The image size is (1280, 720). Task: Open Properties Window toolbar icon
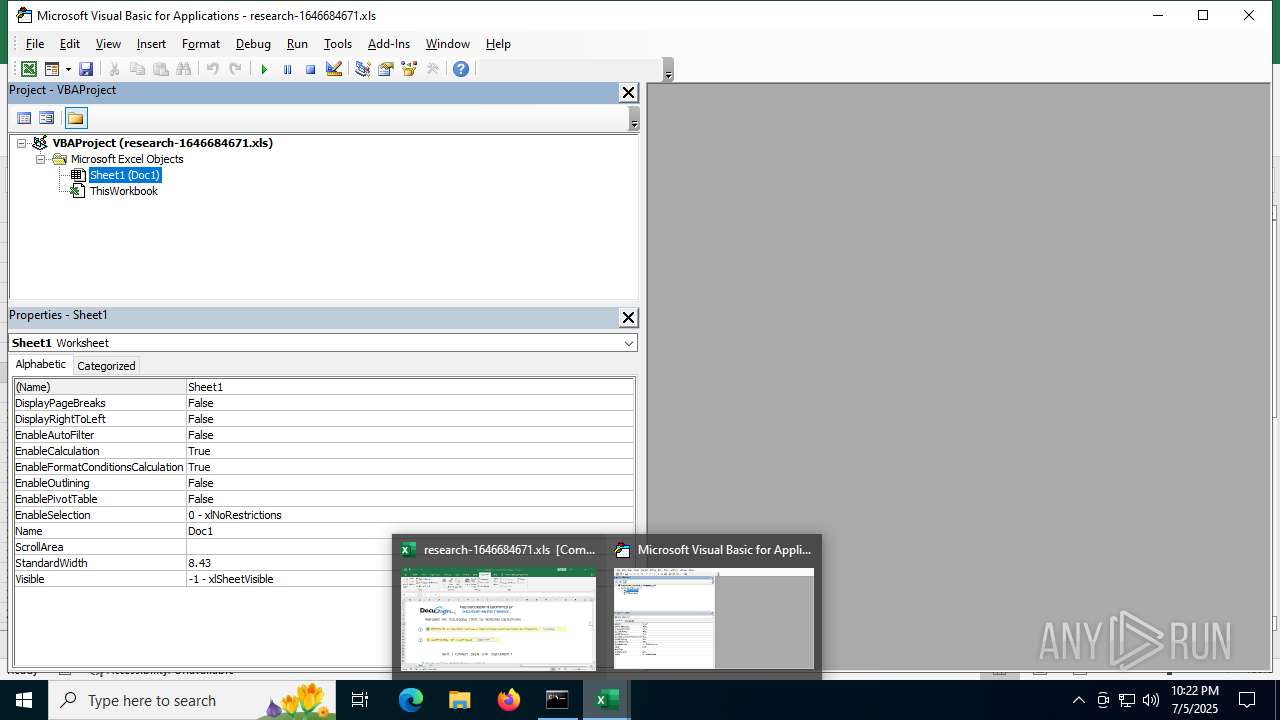(386, 69)
